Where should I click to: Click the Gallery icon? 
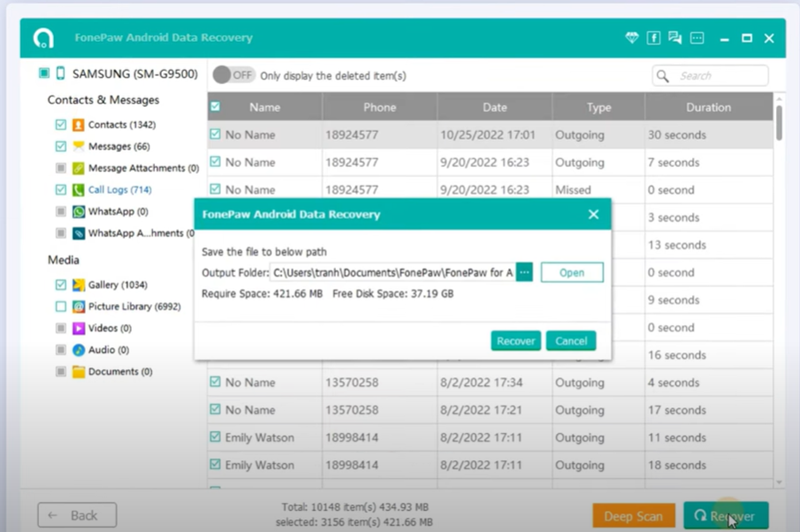[x=78, y=285]
